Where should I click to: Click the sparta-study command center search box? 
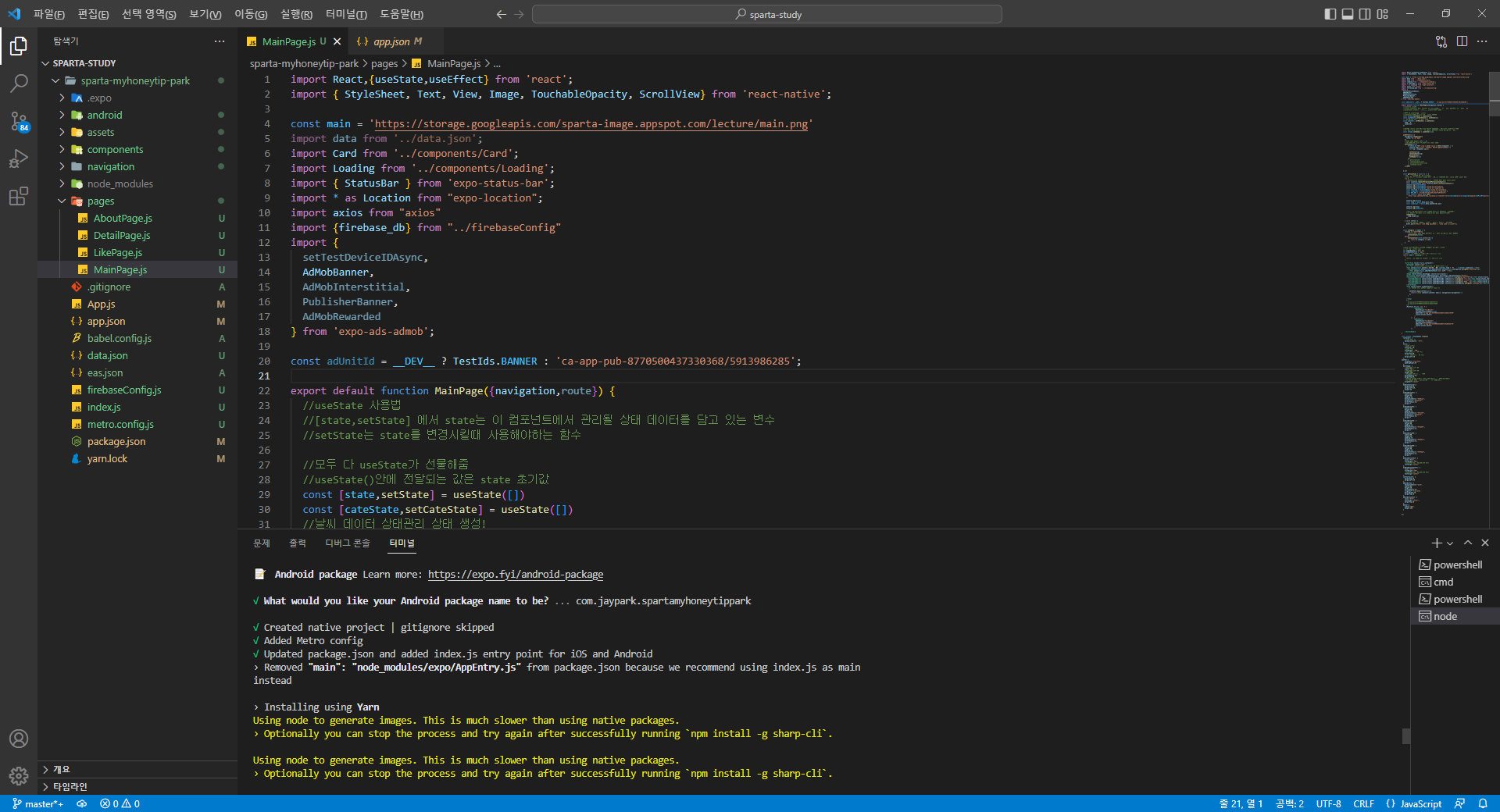click(767, 14)
